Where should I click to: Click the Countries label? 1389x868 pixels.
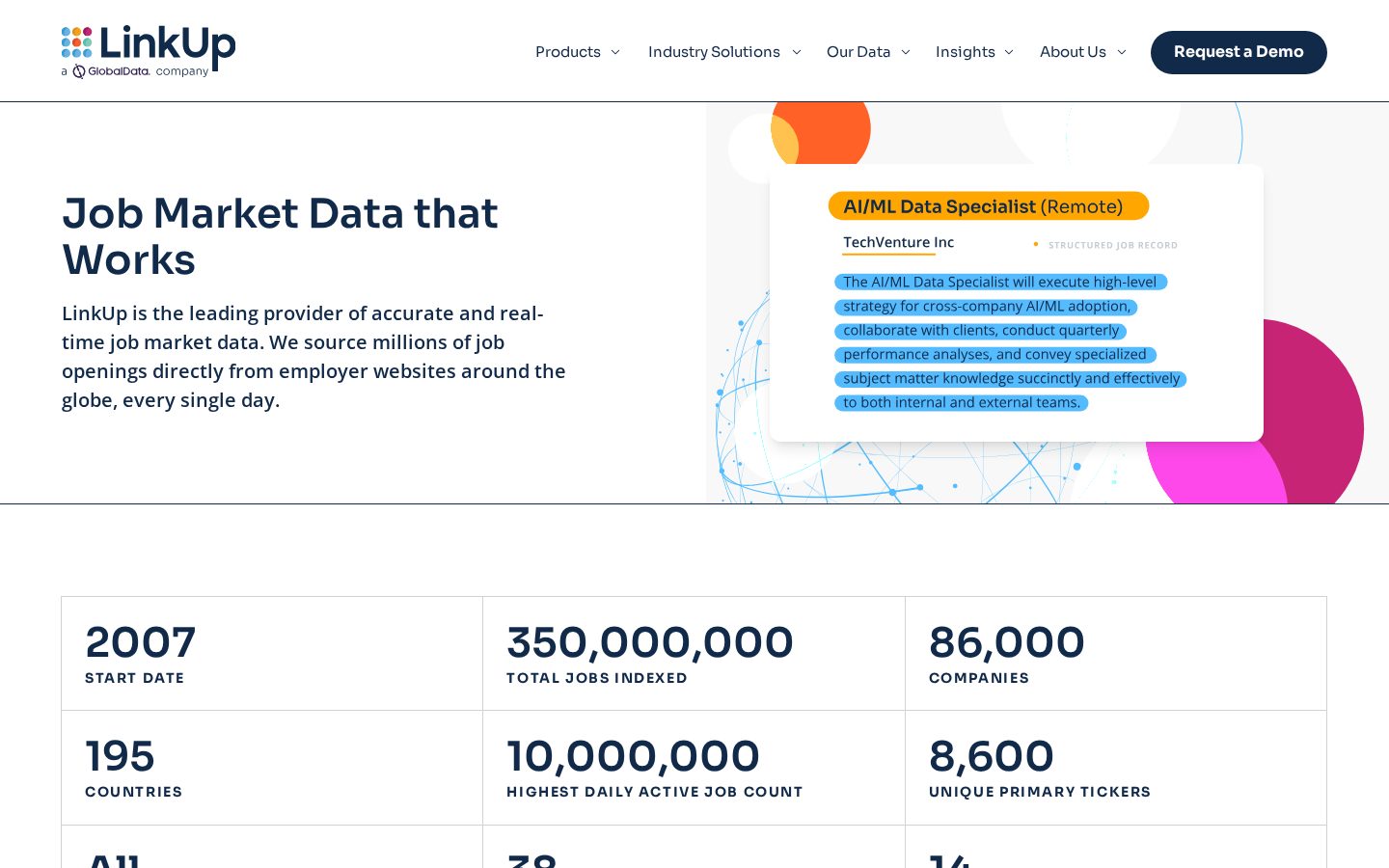pos(134,792)
